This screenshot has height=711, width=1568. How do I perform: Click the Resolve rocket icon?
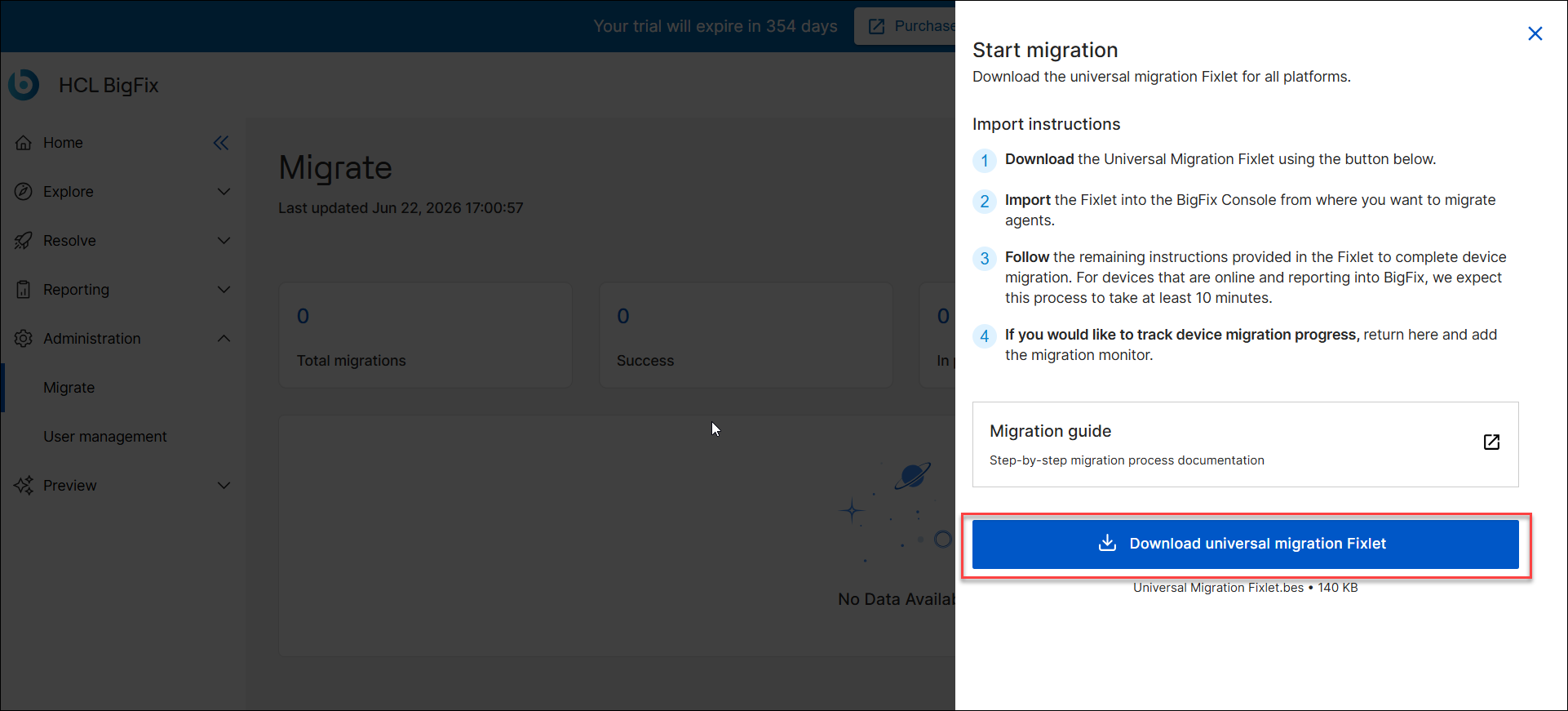coord(24,241)
